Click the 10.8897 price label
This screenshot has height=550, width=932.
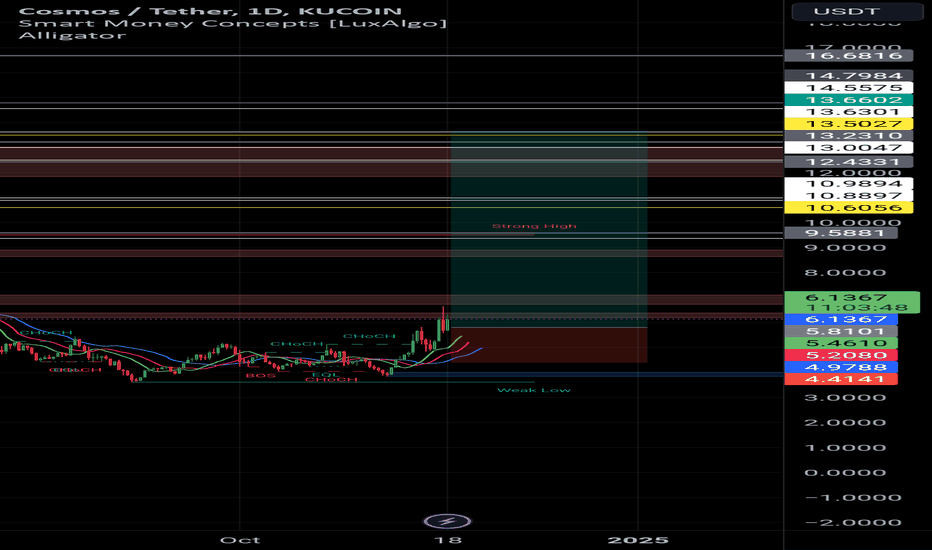(x=849, y=196)
